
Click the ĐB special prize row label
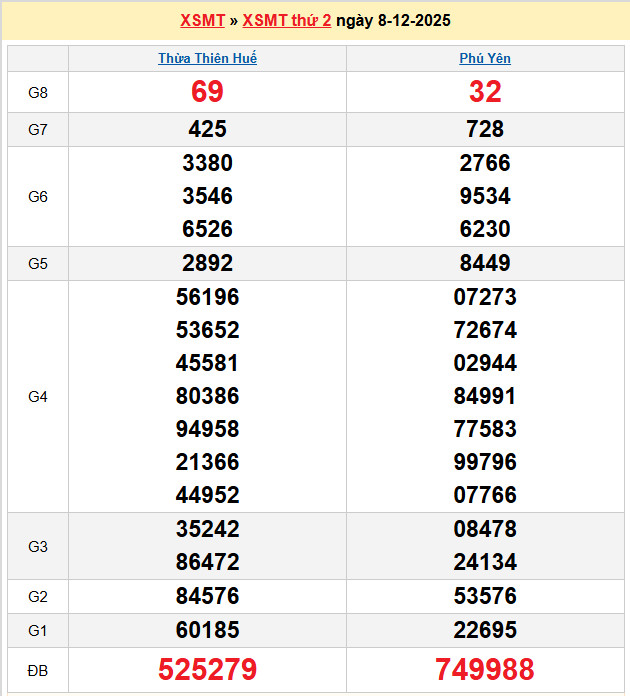pos(38,670)
